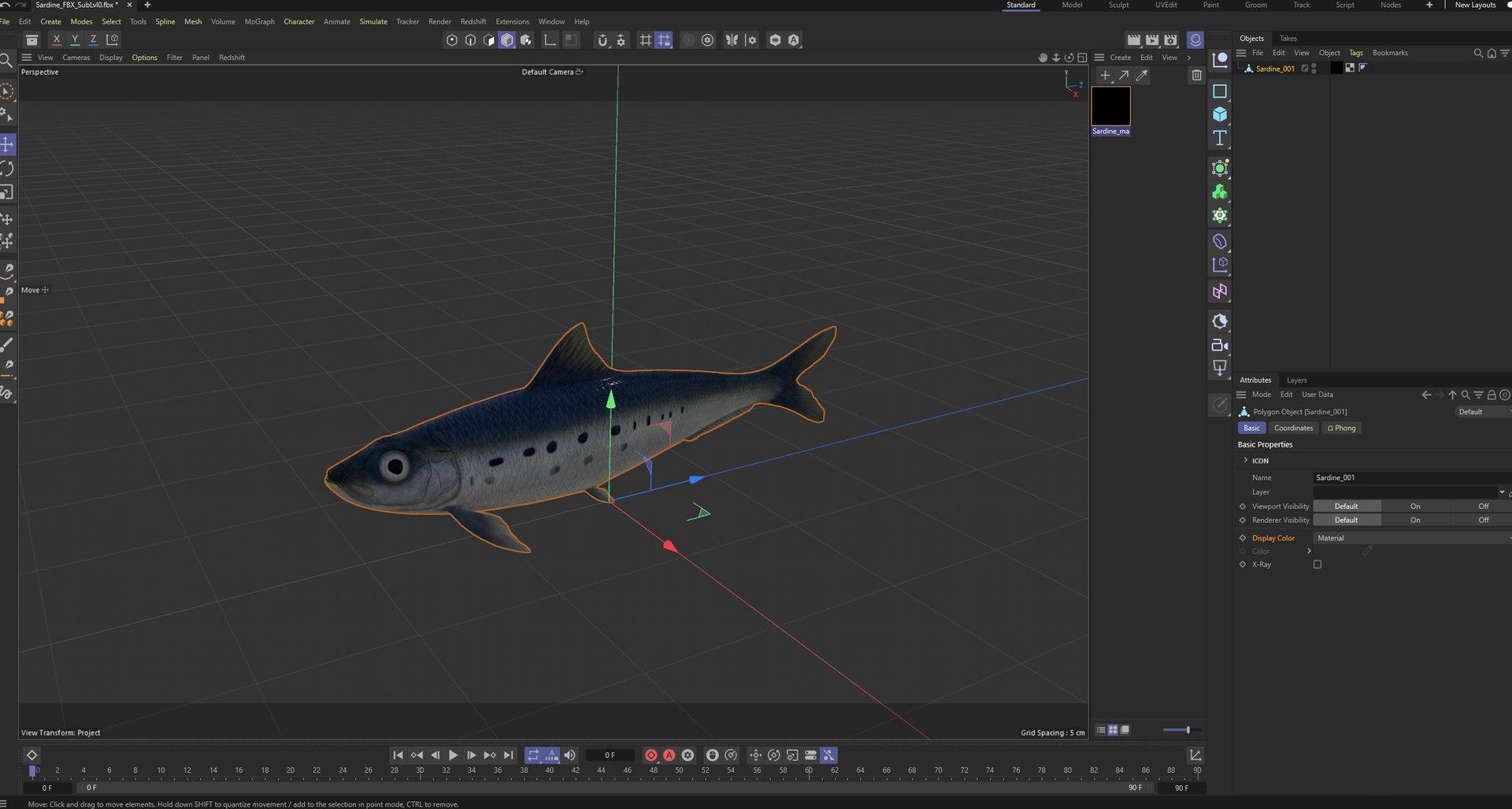Click the Layers tab beside Attributes

[1296, 380]
